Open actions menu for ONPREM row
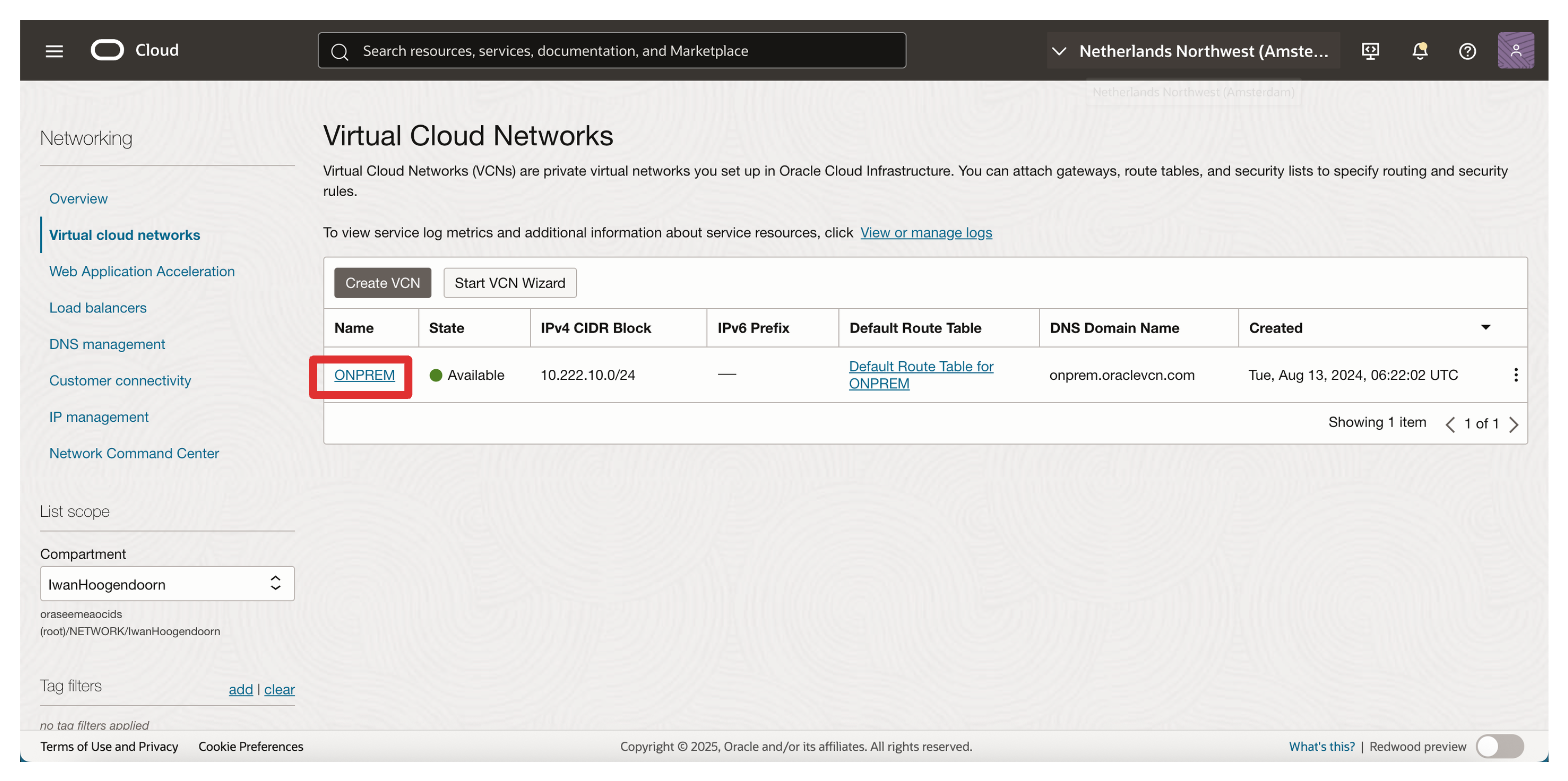The image size is (1568, 781). point(1515,375)
